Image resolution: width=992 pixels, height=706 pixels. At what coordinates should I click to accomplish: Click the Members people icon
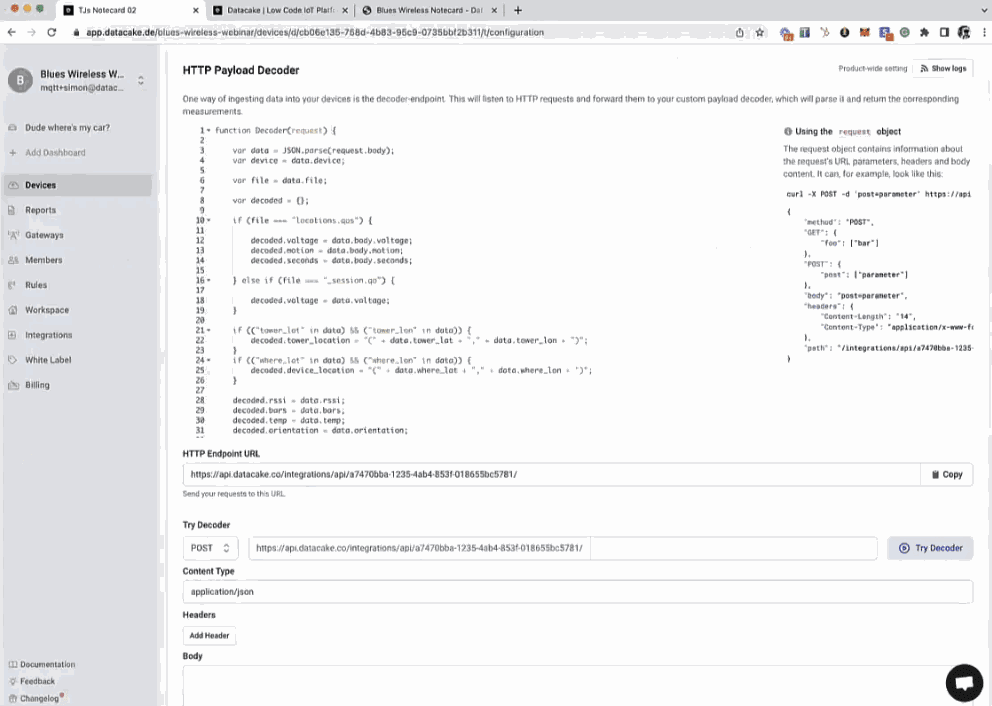click(x=13, y=260)
